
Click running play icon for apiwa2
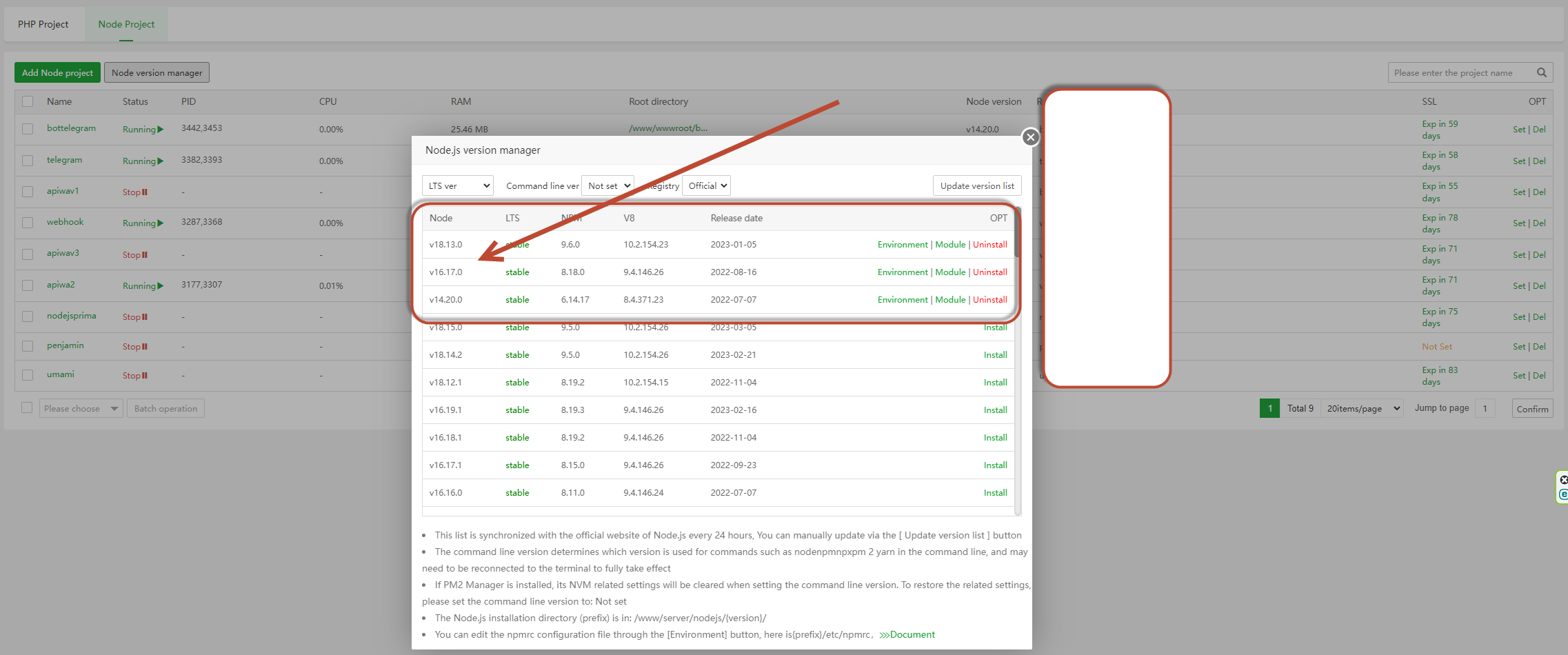point(161,286)
